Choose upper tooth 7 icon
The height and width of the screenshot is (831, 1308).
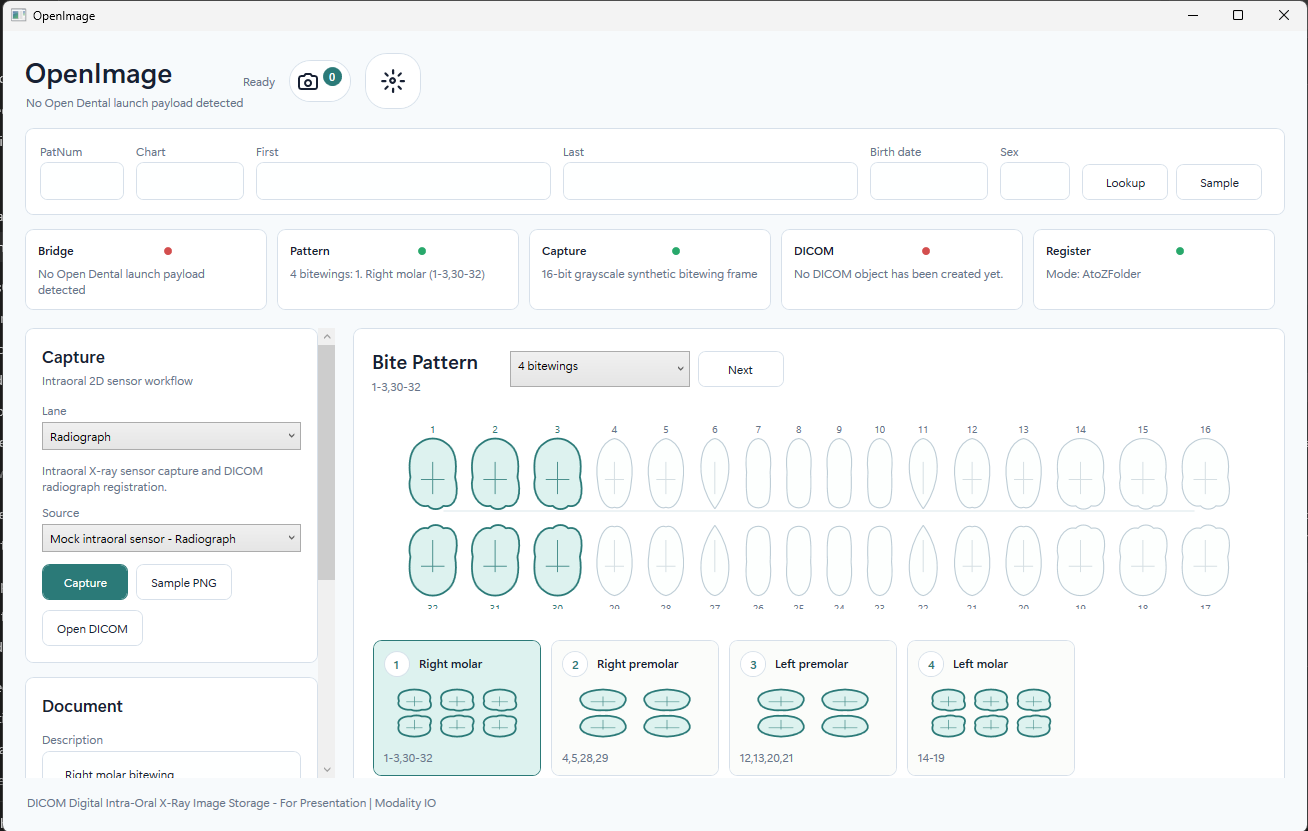[759, 473]
